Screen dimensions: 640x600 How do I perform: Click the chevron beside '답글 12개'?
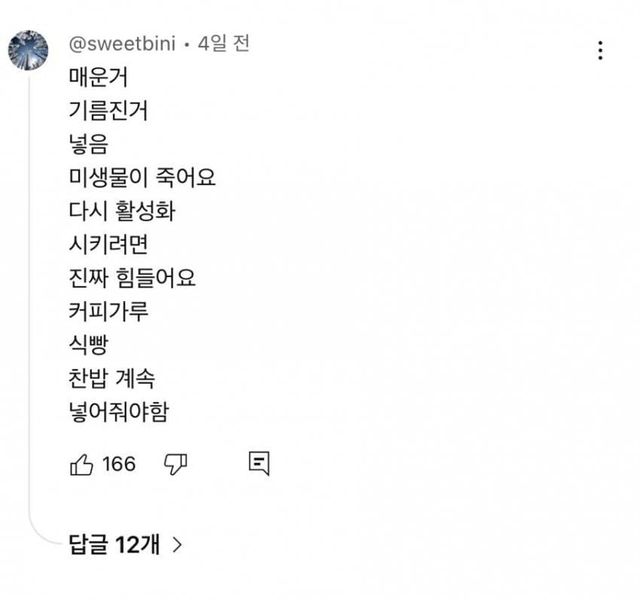177,545
